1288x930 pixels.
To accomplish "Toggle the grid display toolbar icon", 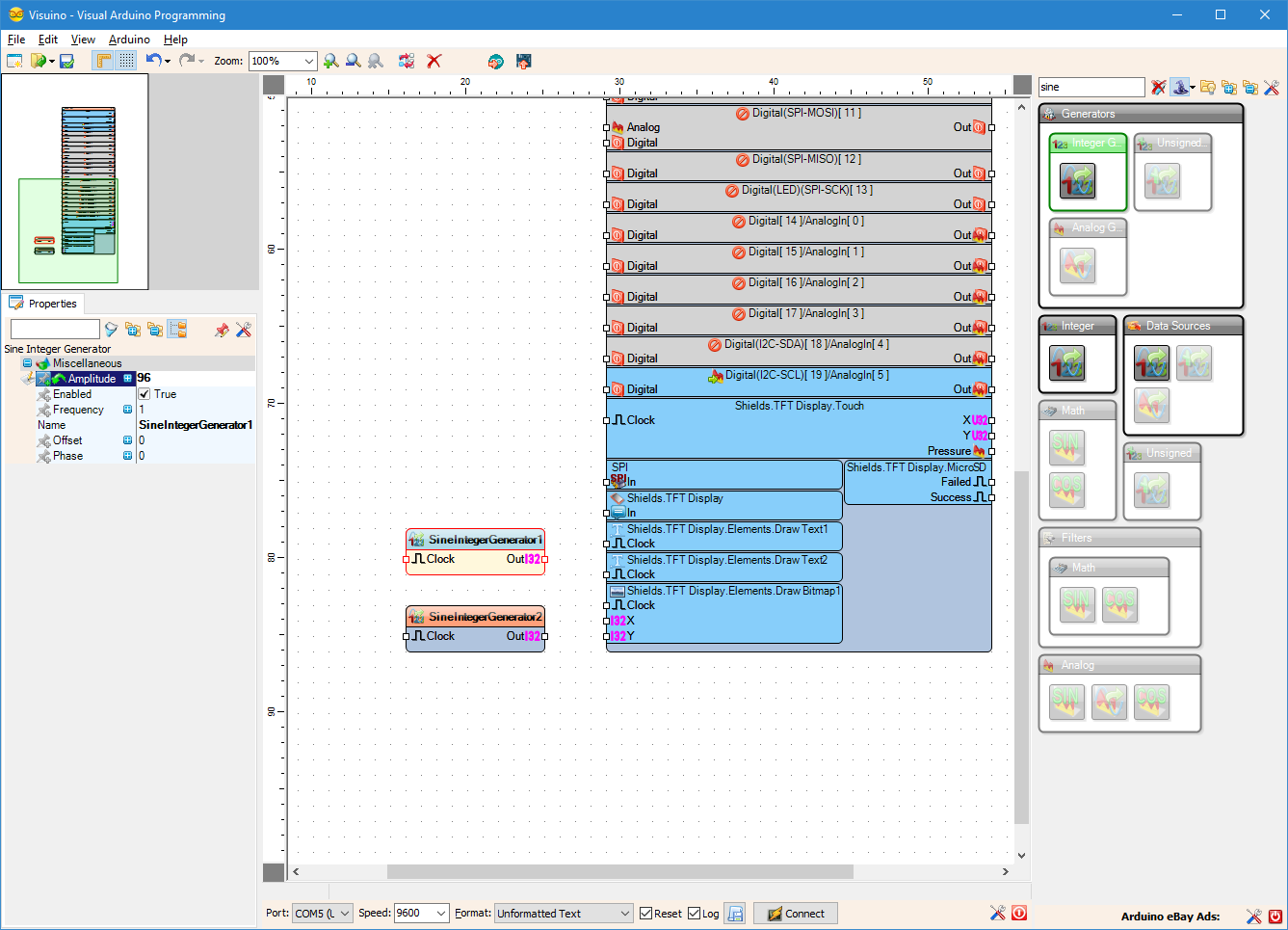I will tap(126, 60).
